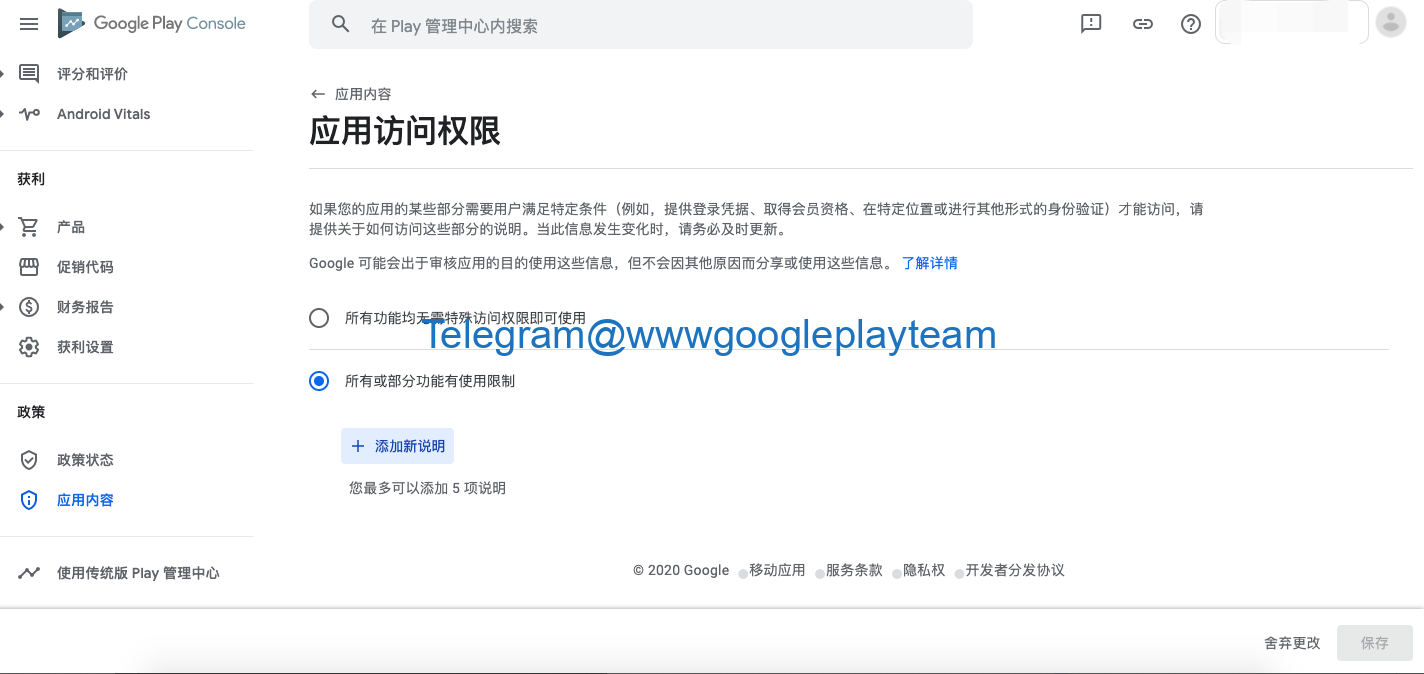Open the 开发者分发协议 footer link
This screenshot has width=1424, height=674.
click(x=1015, y=570)
